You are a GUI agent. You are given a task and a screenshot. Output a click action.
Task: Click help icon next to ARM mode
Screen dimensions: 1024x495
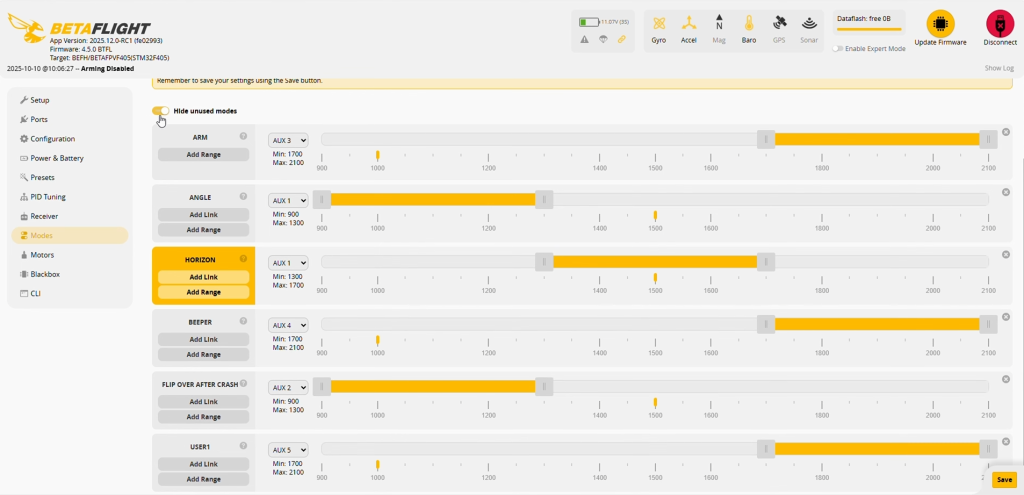243,136
